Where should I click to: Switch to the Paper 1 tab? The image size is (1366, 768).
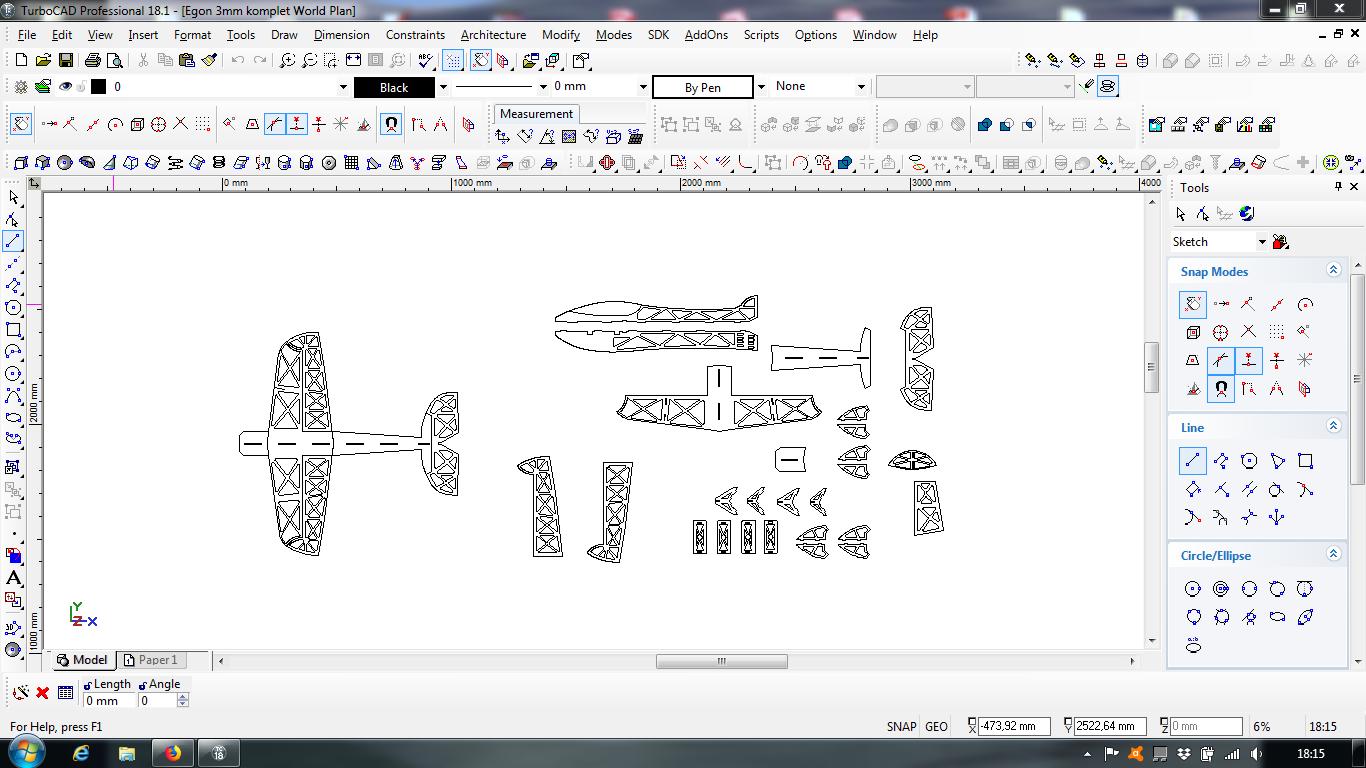(157, 660)
